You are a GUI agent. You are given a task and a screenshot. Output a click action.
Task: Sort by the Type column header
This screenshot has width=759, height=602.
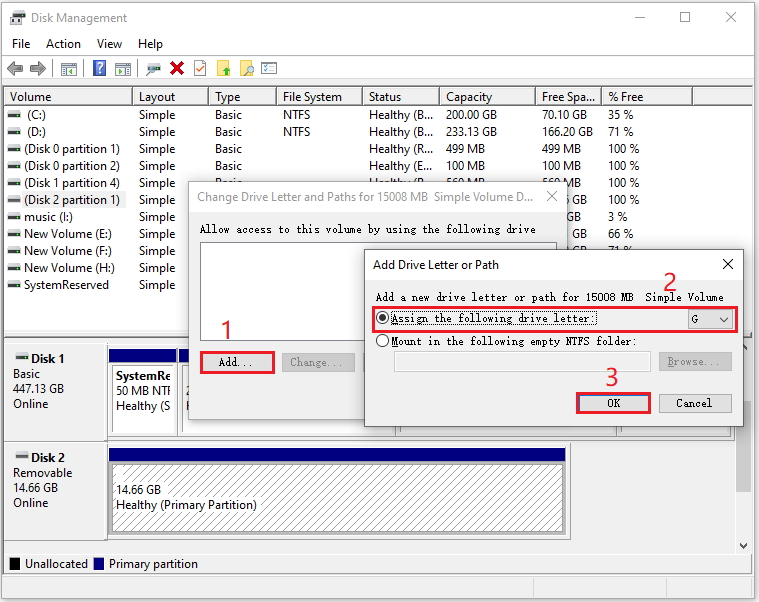click(x=243, y=97)
